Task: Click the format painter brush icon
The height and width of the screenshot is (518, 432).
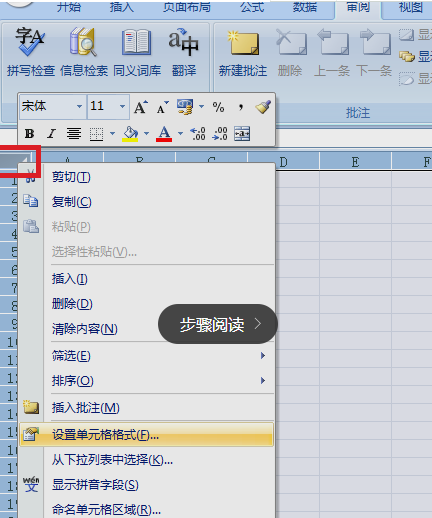Action: pyautogui.click(x=263, y=107)
